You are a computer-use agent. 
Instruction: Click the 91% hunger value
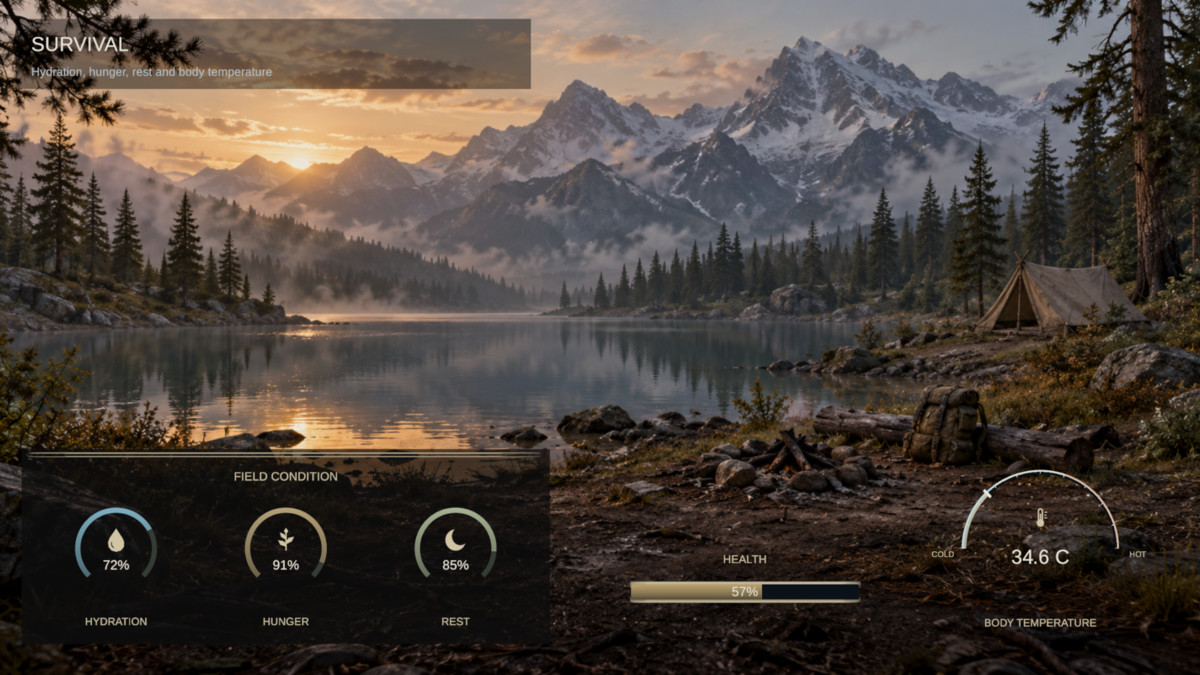point(286,565)
